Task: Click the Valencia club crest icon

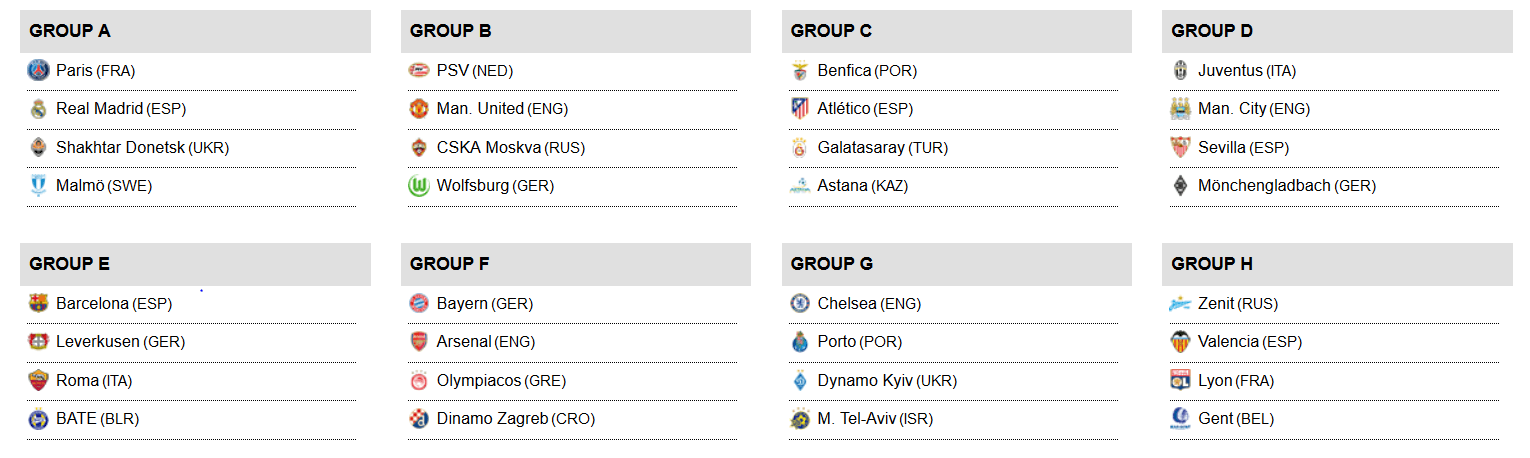Action: click(x=1180, y=342)
